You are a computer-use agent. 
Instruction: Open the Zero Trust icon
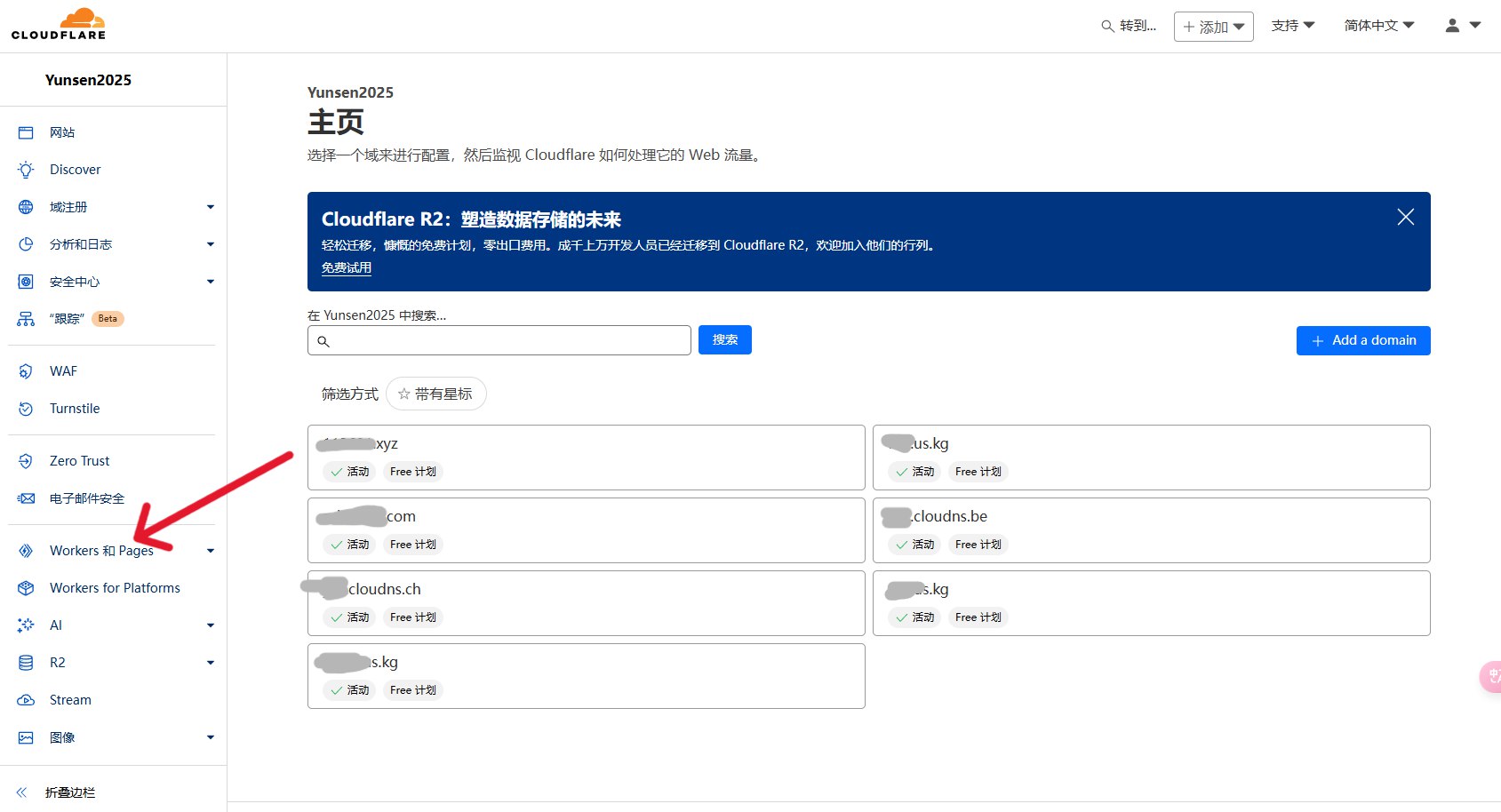26,461
